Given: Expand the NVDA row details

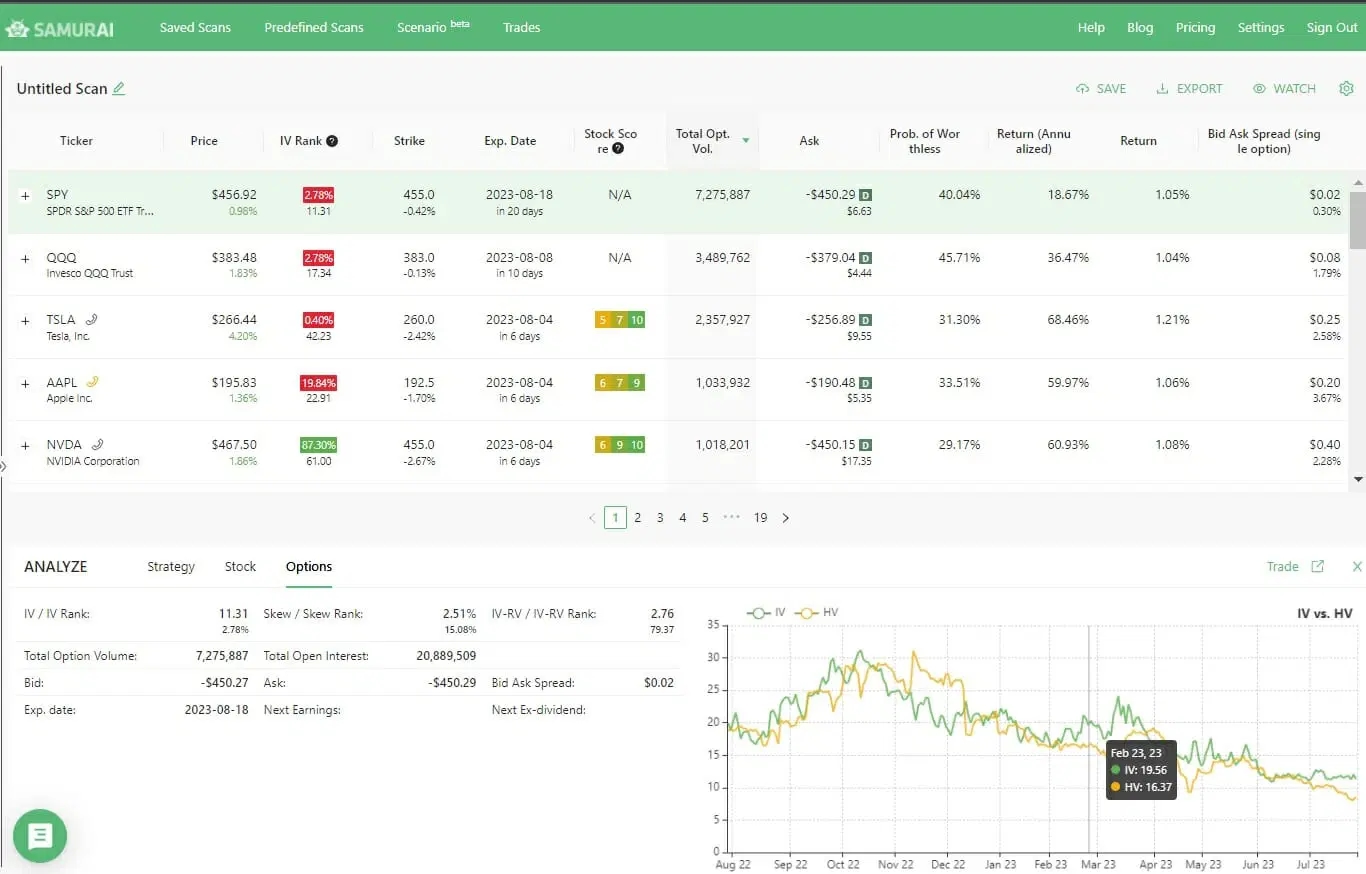Looking at the screenshot, I should pos(26,445).
